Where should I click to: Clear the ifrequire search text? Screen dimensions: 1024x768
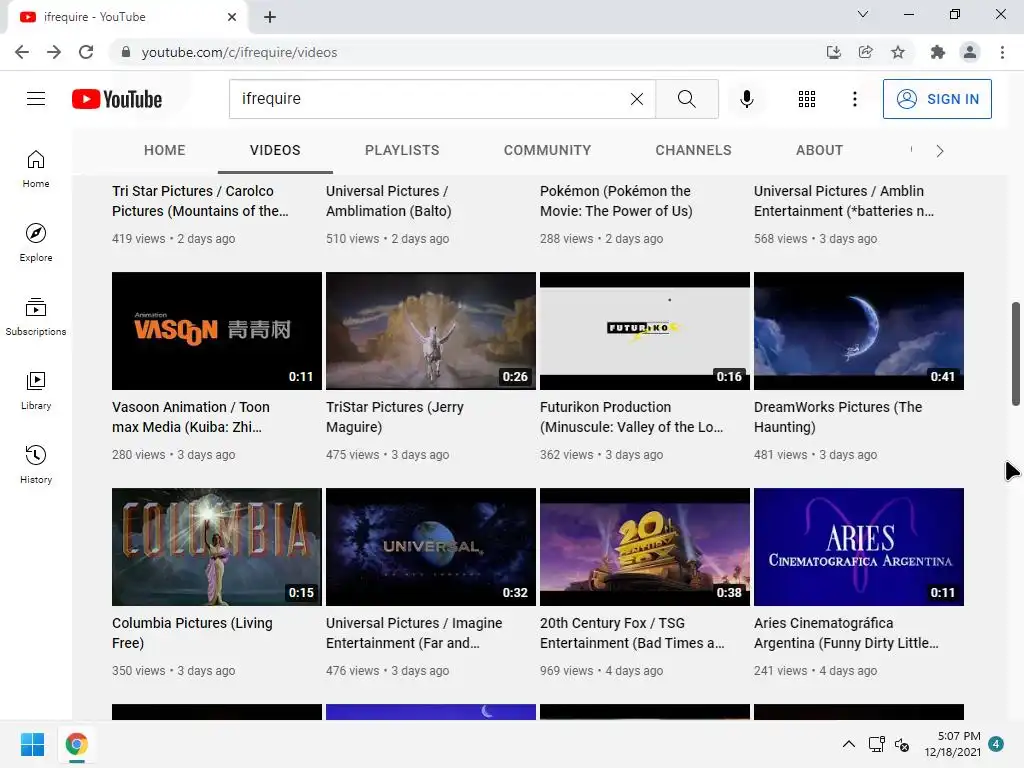(x=637, y=99)
